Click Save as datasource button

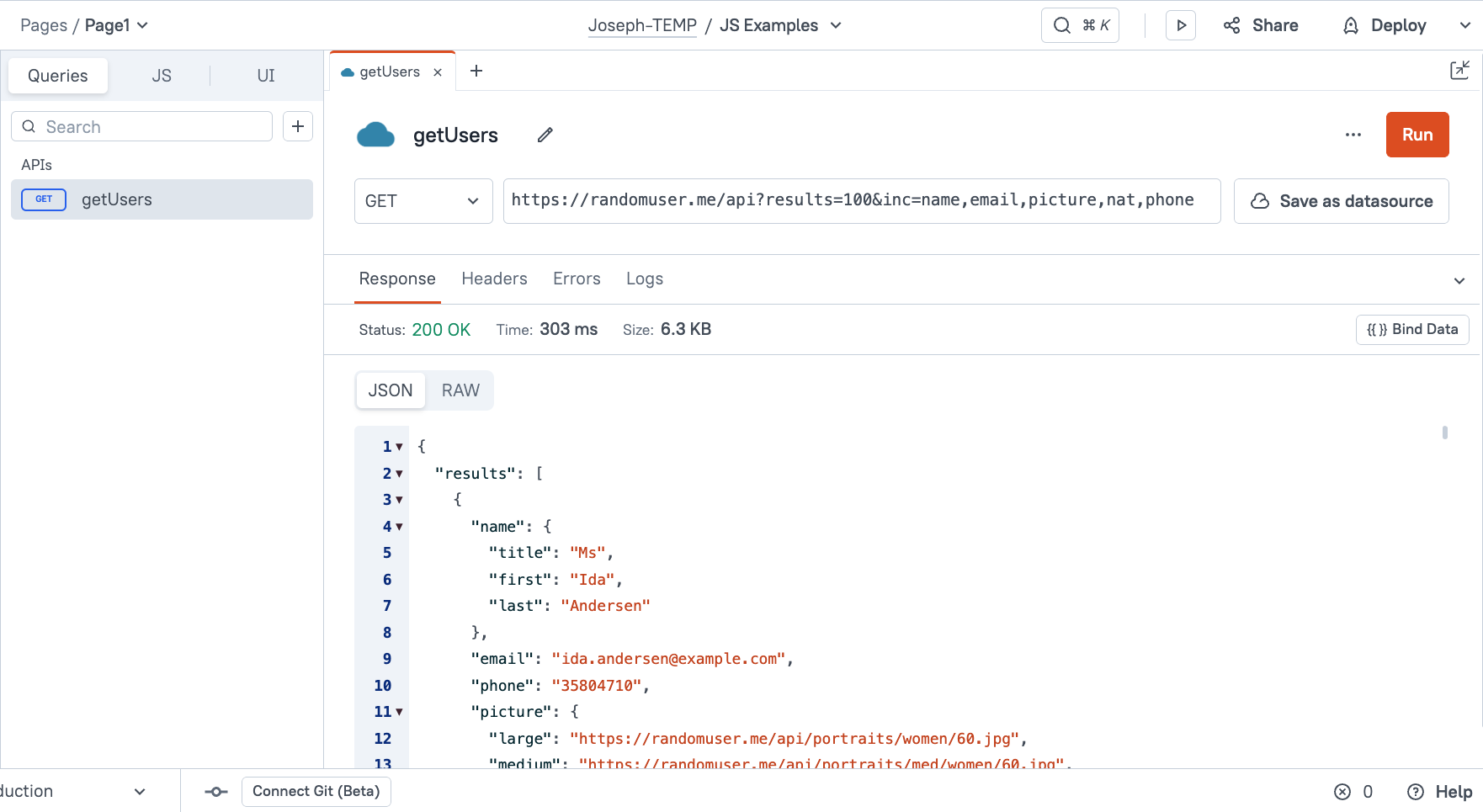pos(1341,201)
